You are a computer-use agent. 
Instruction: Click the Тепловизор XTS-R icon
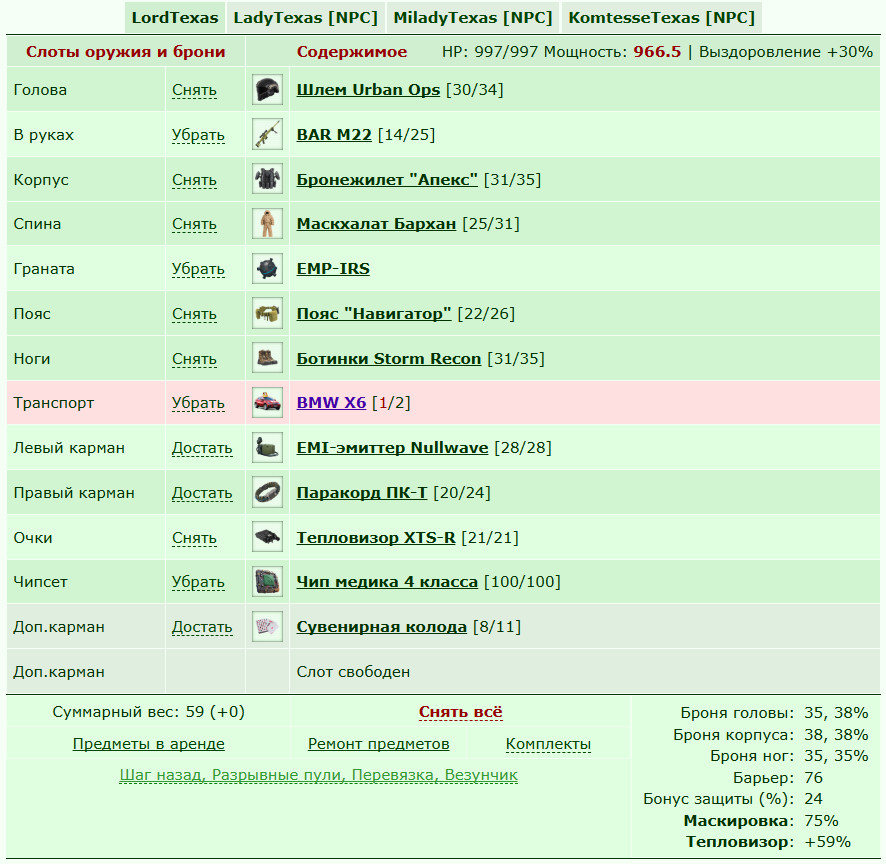pos(267,537)
